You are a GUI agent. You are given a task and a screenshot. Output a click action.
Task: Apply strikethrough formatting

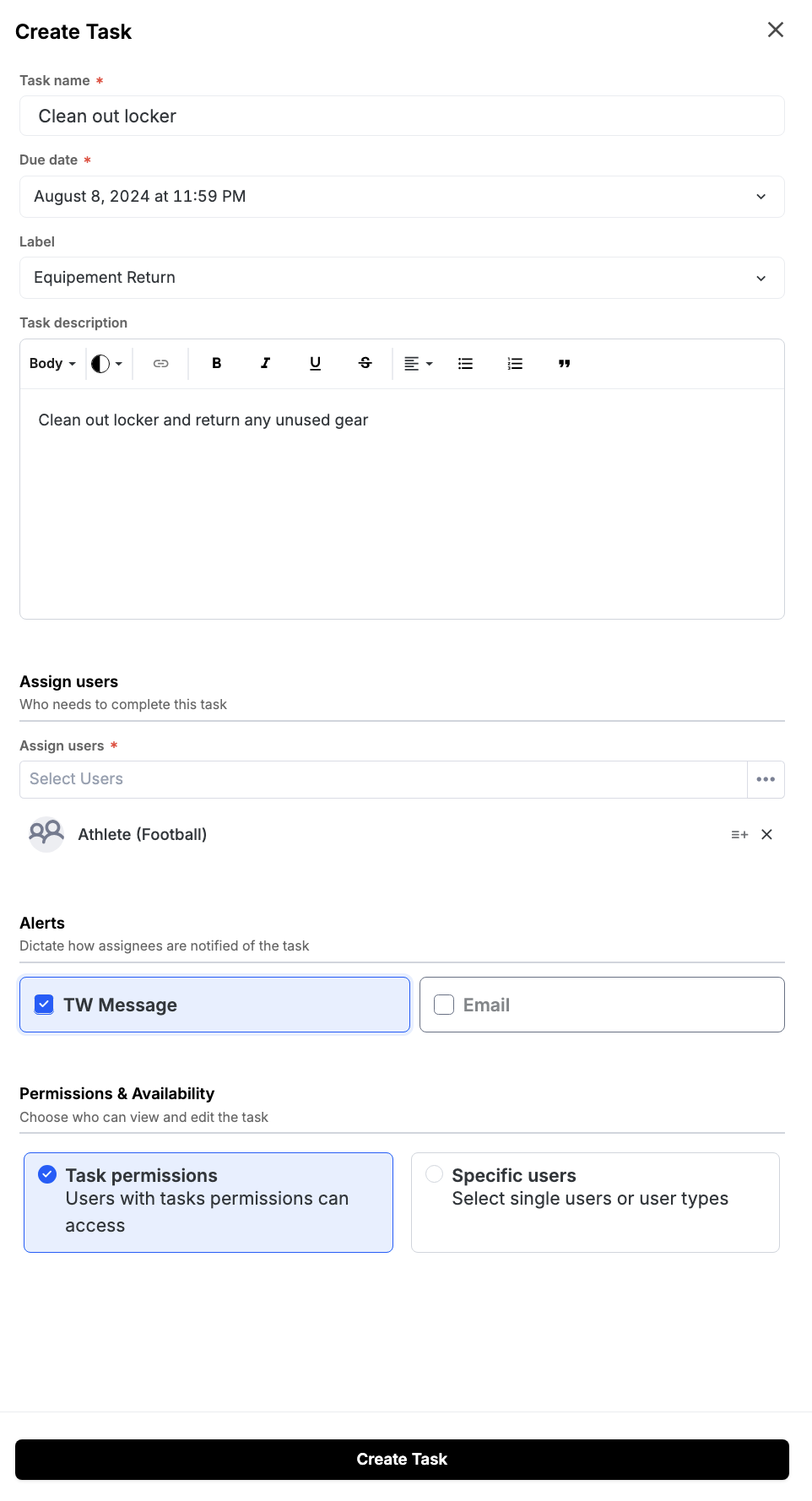point(365,364)
